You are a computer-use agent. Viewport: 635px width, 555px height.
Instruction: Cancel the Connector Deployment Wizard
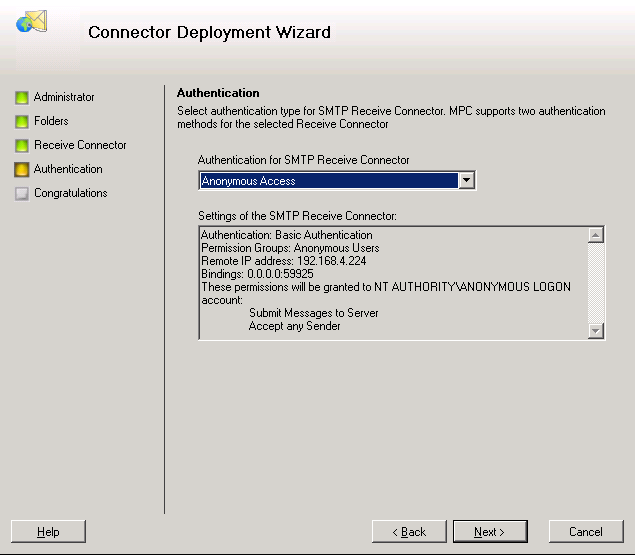[x=586, y=532]
